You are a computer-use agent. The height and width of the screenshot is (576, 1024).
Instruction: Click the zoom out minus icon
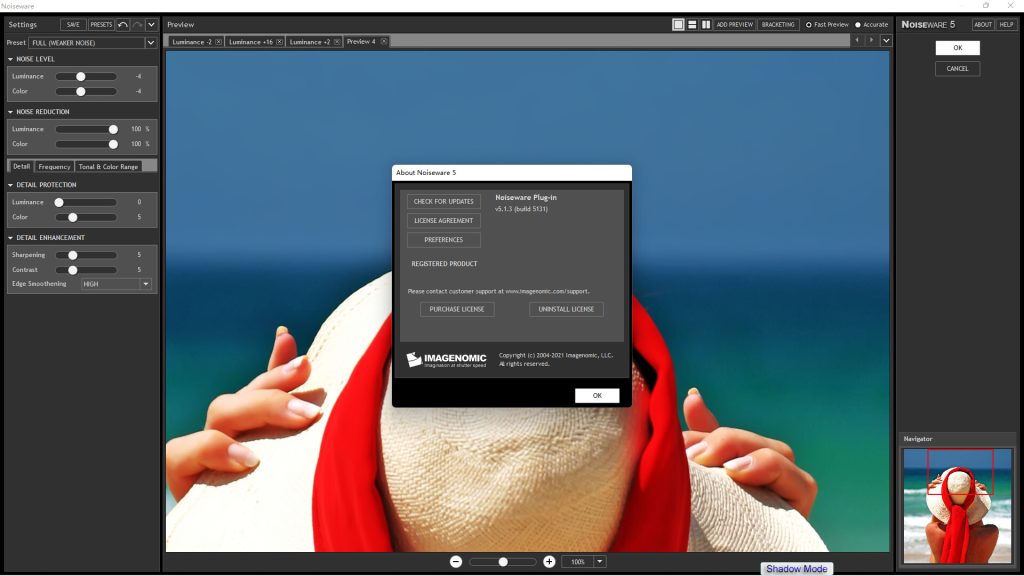pyautogui.click(x=456, y=562)
